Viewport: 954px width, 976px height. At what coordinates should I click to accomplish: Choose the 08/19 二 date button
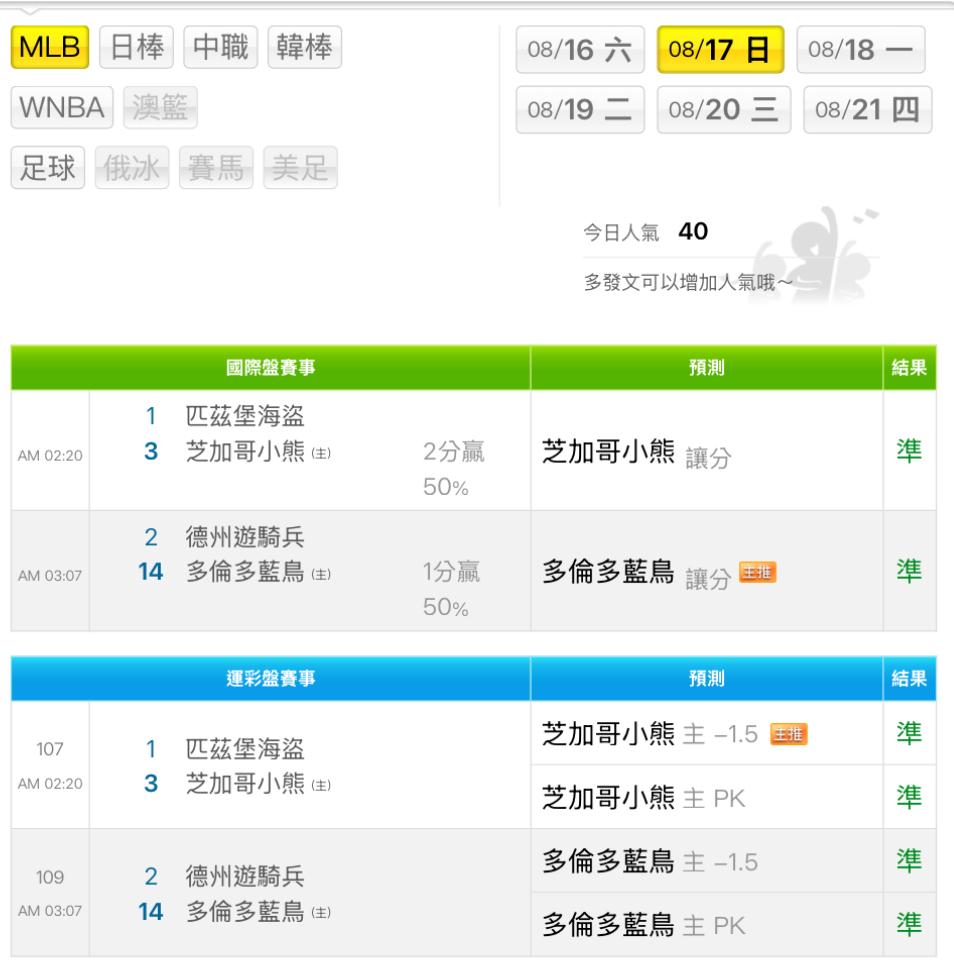tap(580, 110)
